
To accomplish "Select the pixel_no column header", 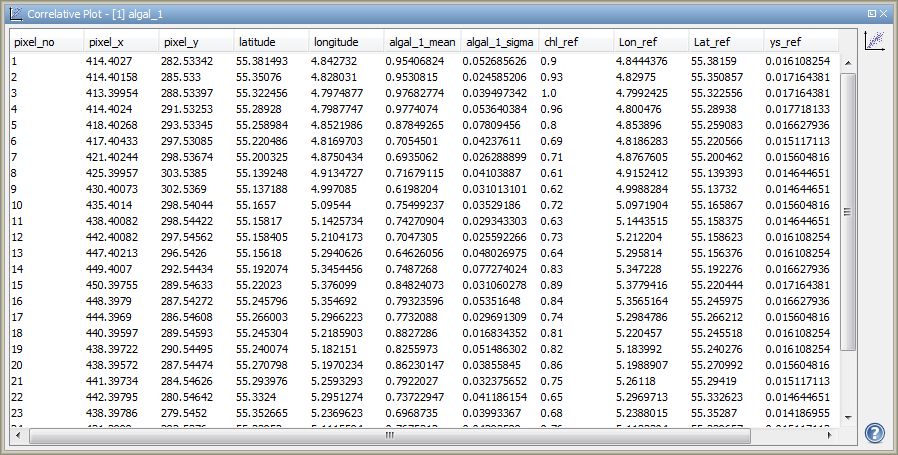I will [x=45, y=43].
